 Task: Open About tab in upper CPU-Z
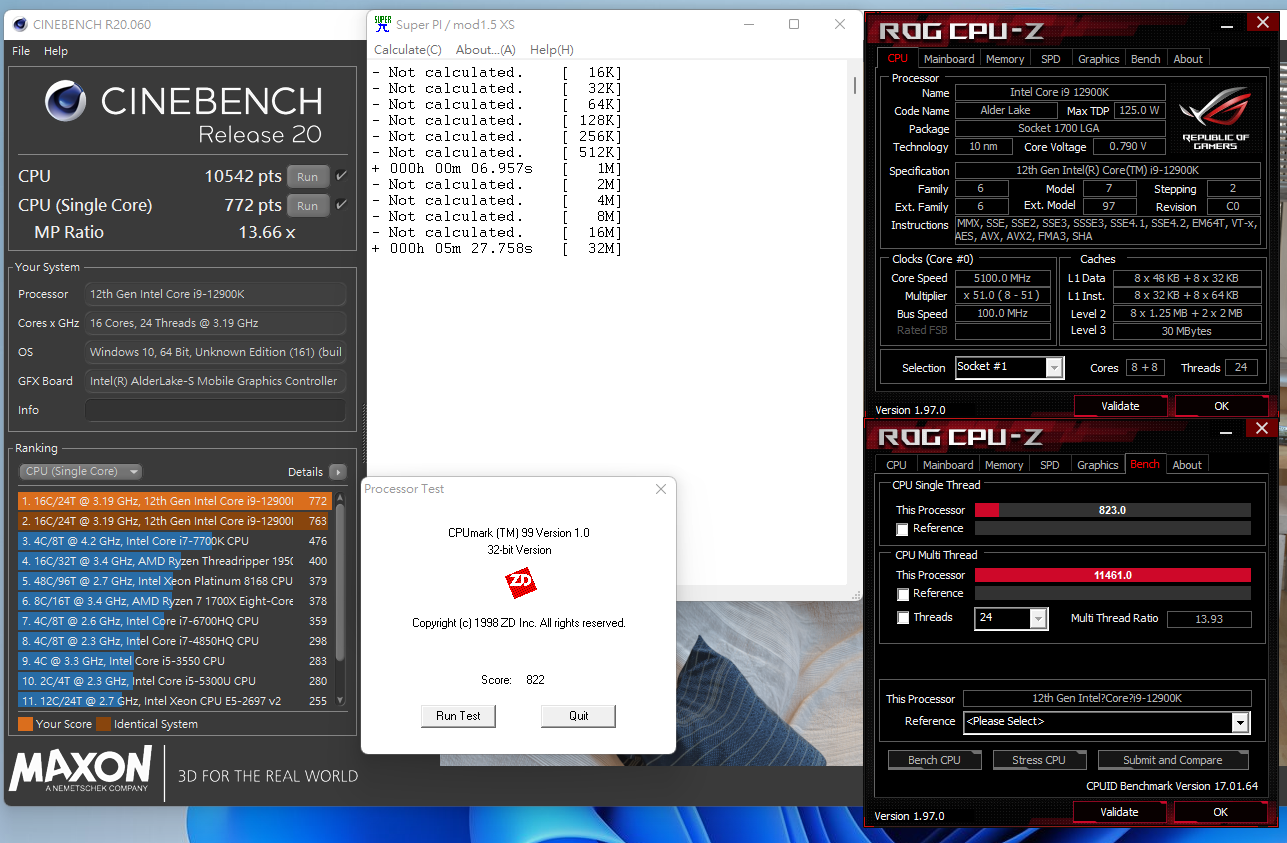point(1188,59)
